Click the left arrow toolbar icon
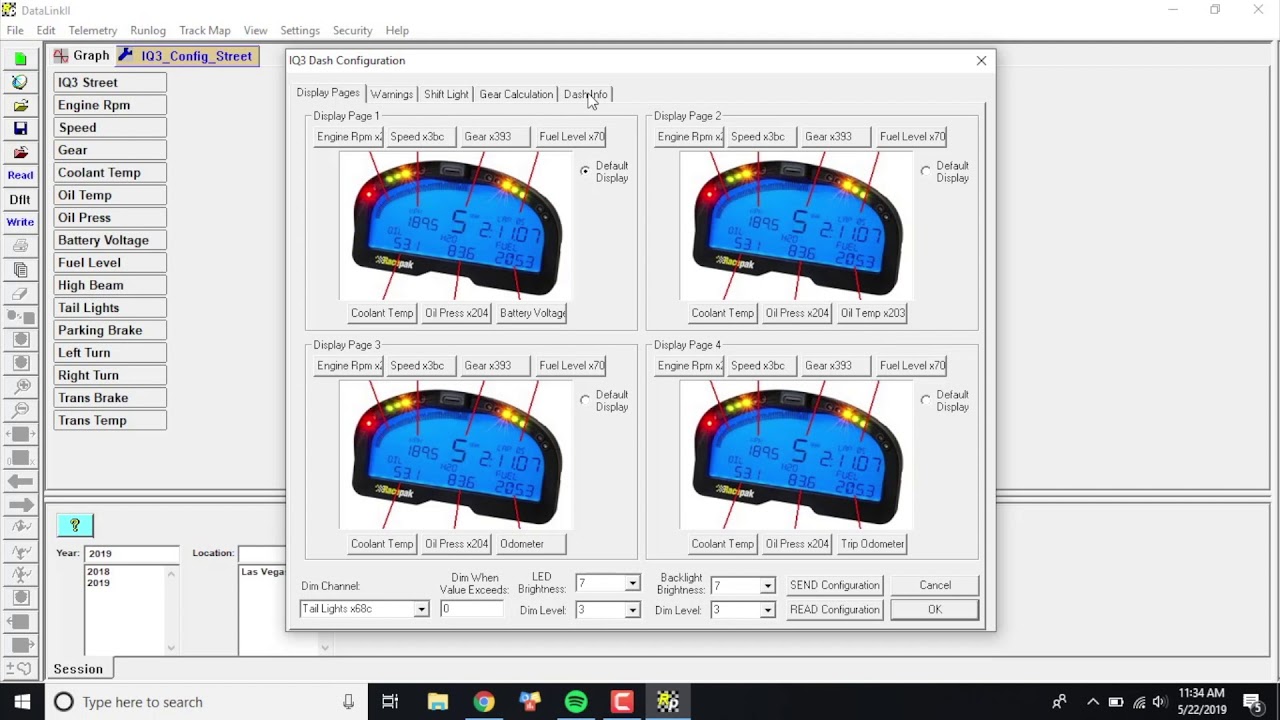 [20, 481]
